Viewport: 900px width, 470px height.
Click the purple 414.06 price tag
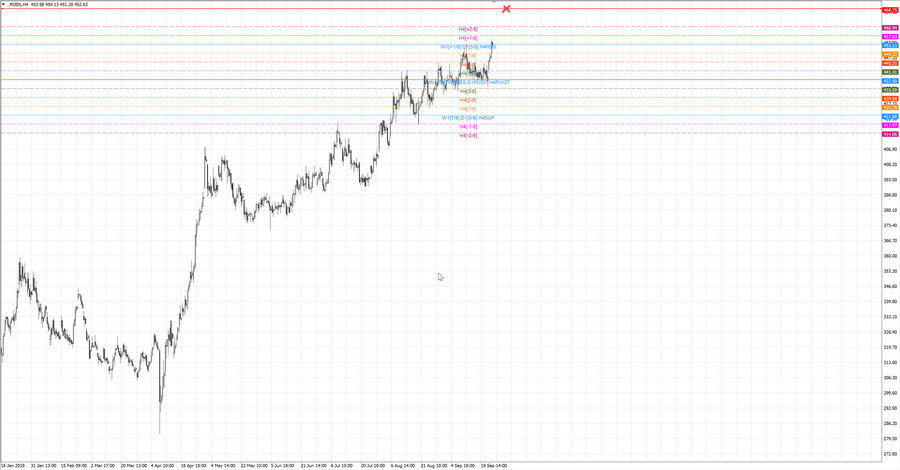click(x=890, y=134)
